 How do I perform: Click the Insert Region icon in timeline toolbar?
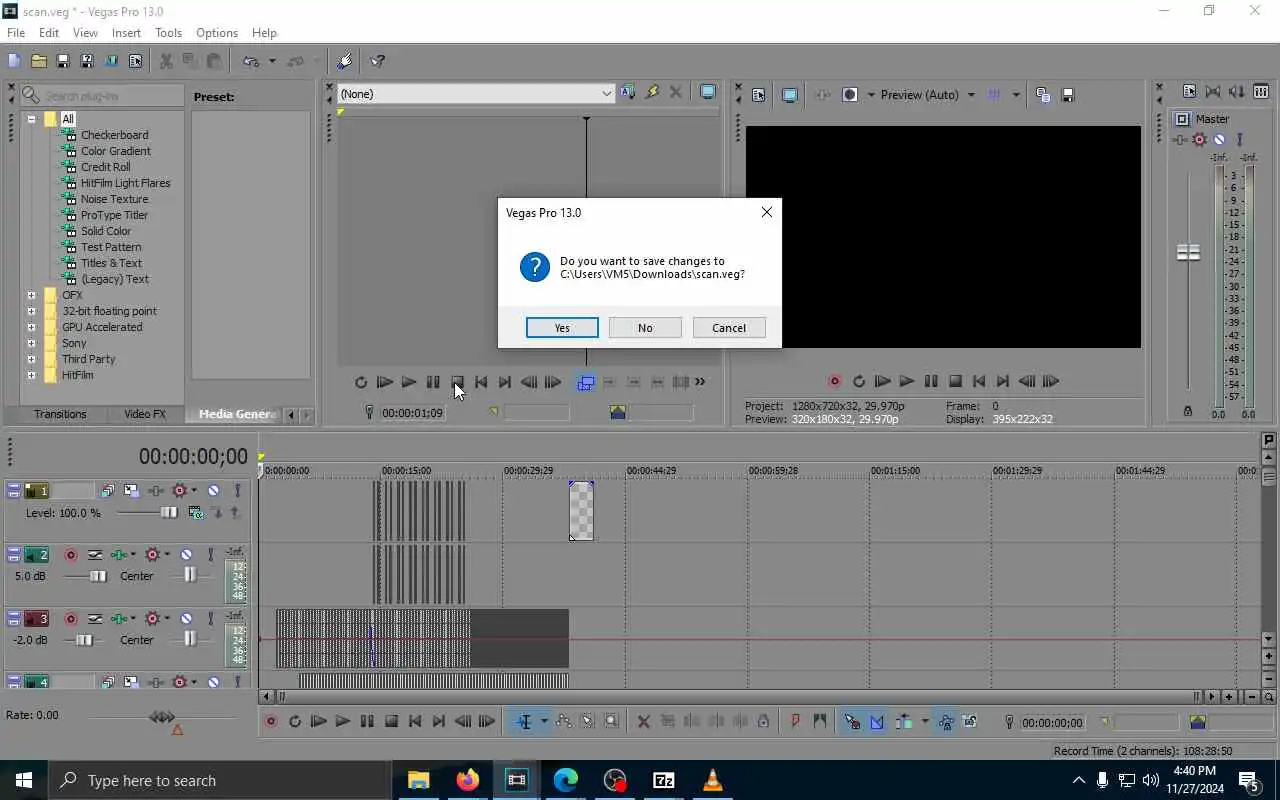click(x=820, y=721)
